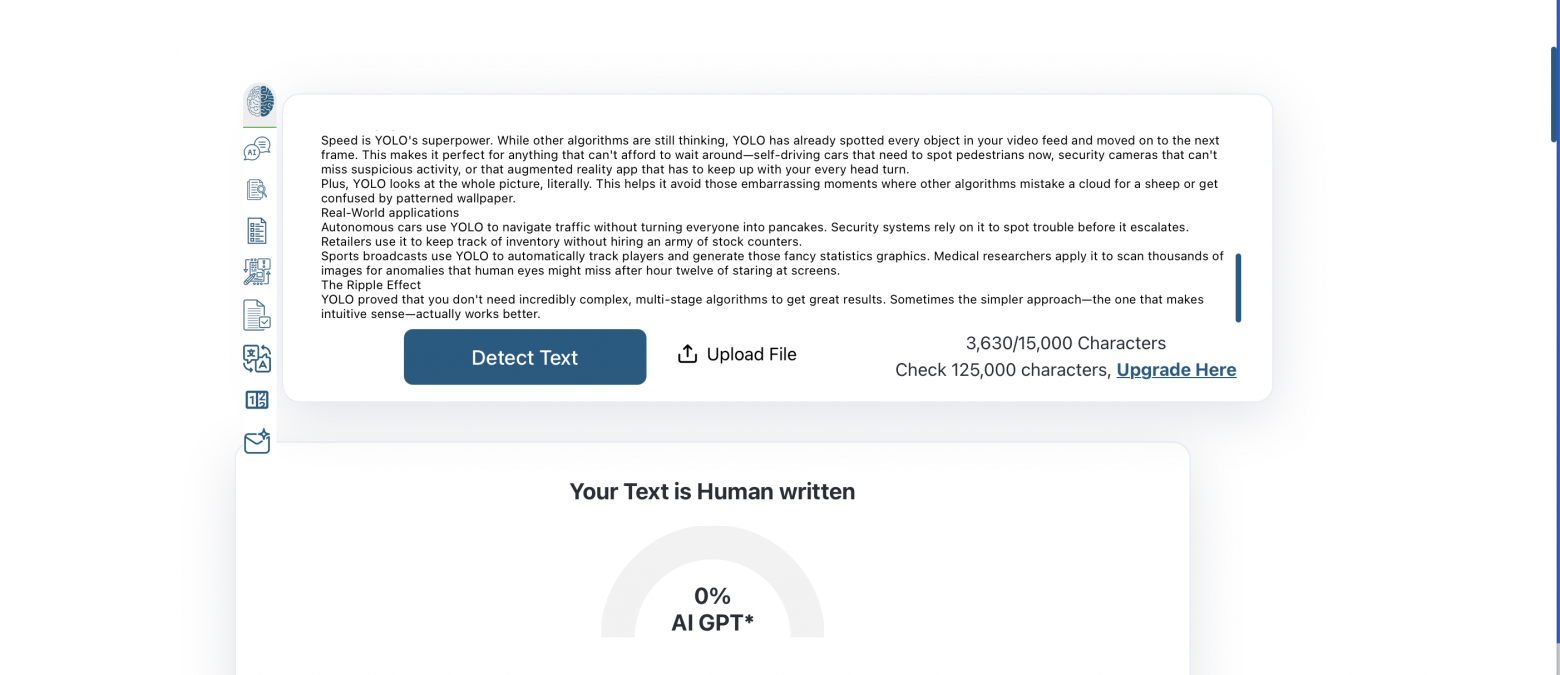Select the edit and rewrite tool icon
This screenshot has height=675, width=1560.
click(x=257, y=272)
